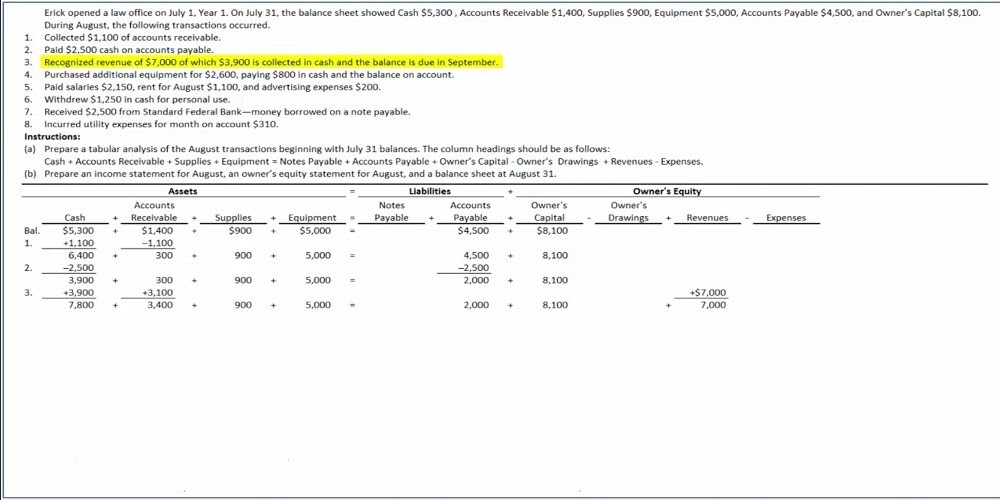Click the Owner's Drawings column heading
Viewport: 1000px width, 500px height.
(629, 212)
